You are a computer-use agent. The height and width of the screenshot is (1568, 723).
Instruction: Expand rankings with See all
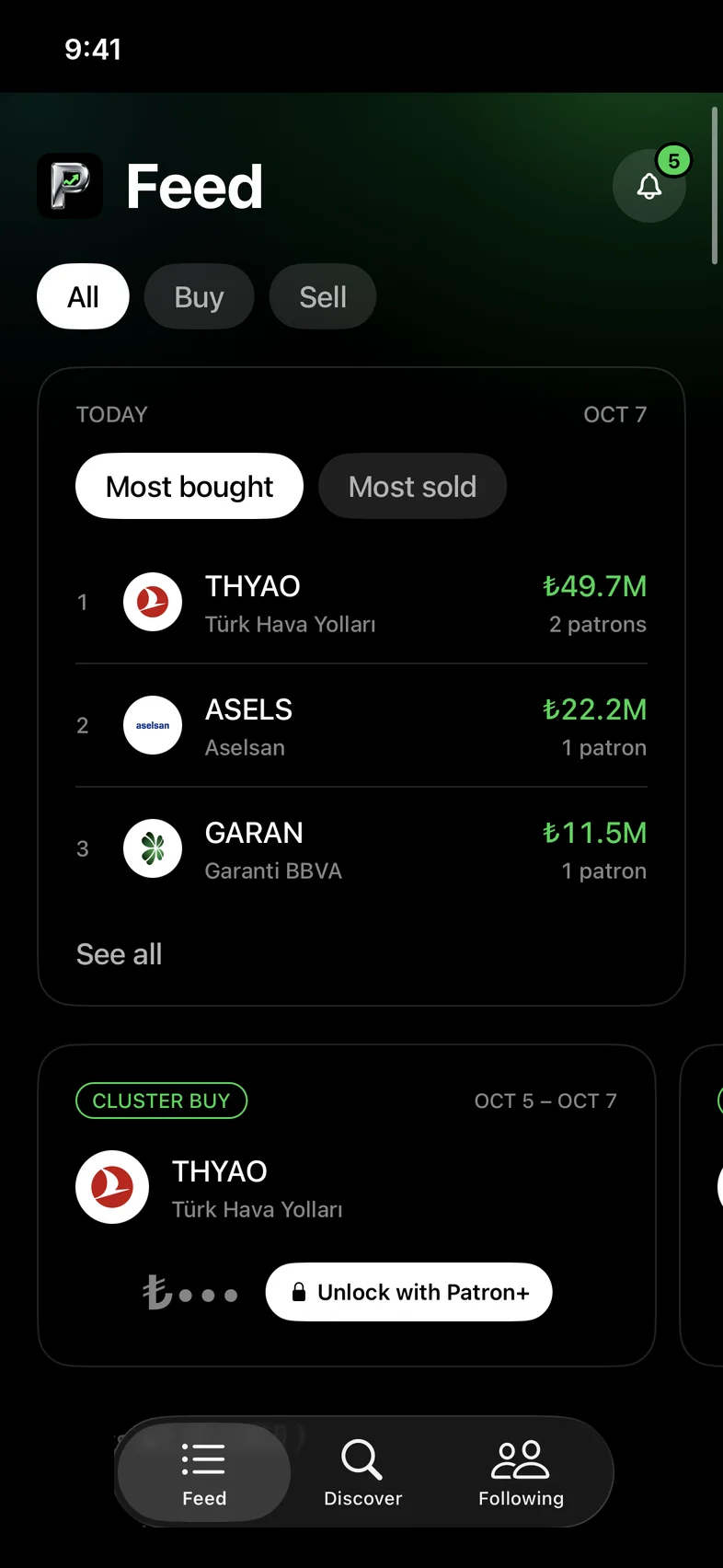[120, 954]
